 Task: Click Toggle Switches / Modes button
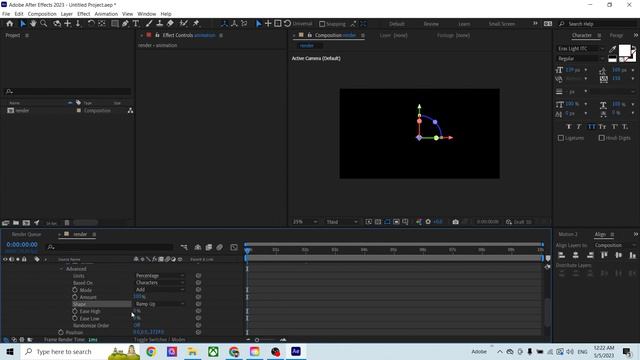coord(159,340)
